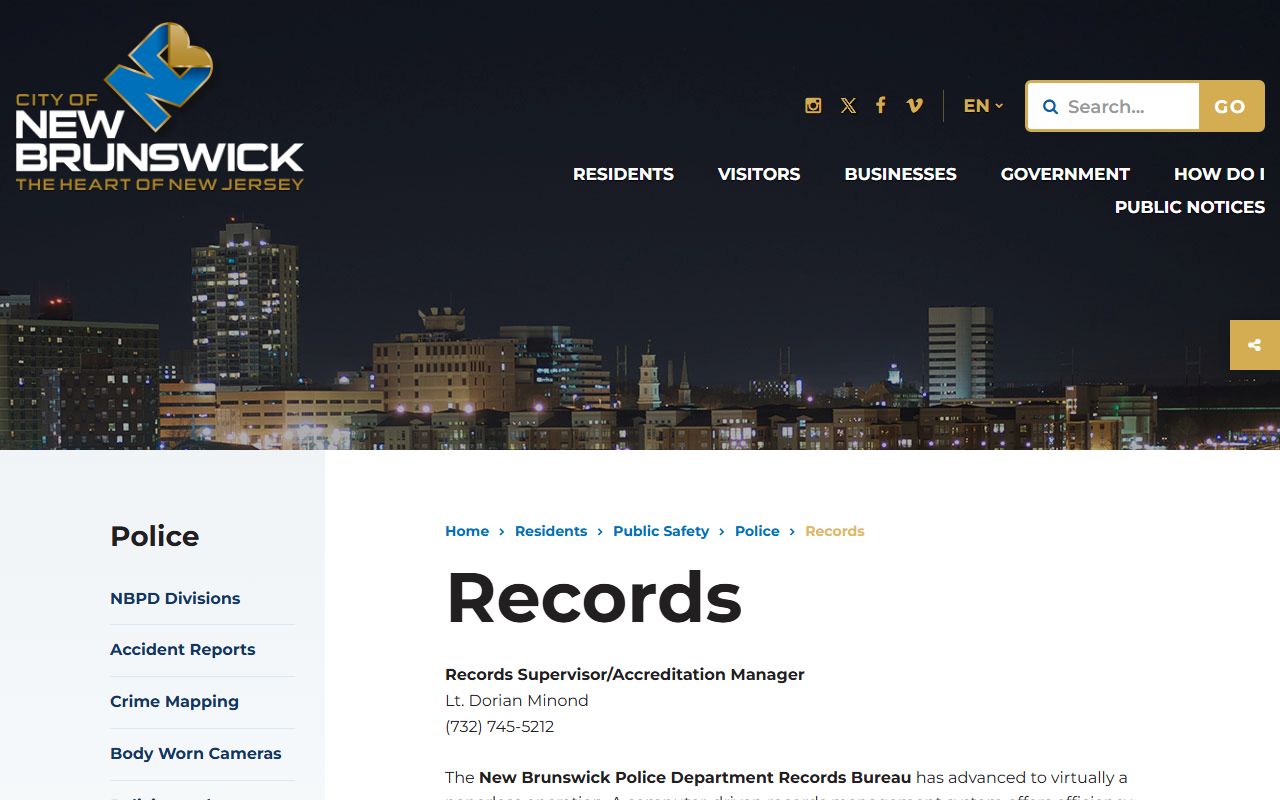Go to Police breadcrumb link
Screen dimensions: 1280x800
coord(757,531)
